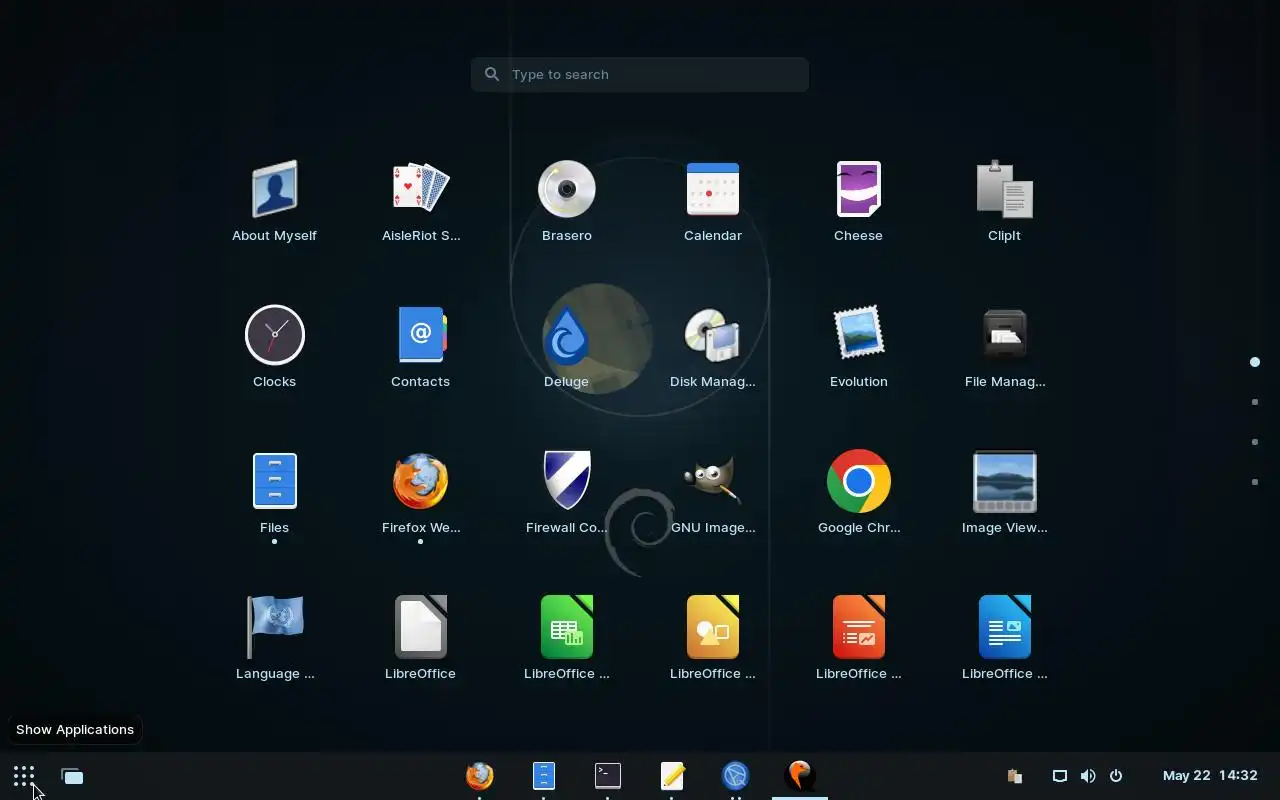
Task: Go to the fourth app grid page dot
Action: [x=1255, y=482]
